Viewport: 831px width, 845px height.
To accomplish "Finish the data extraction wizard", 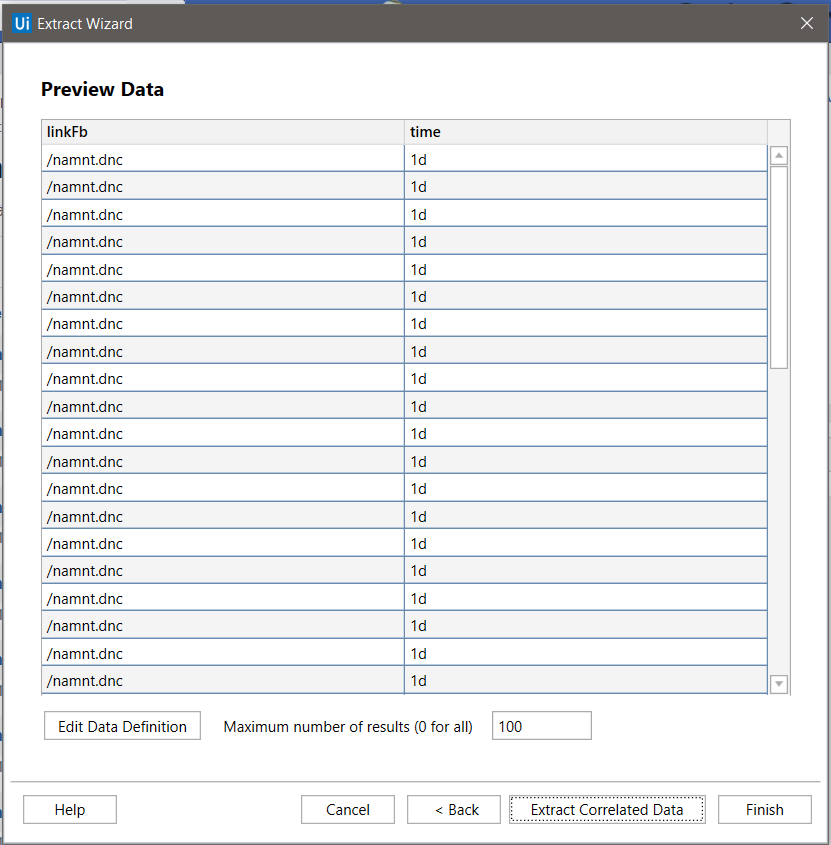I will point(765,809).
